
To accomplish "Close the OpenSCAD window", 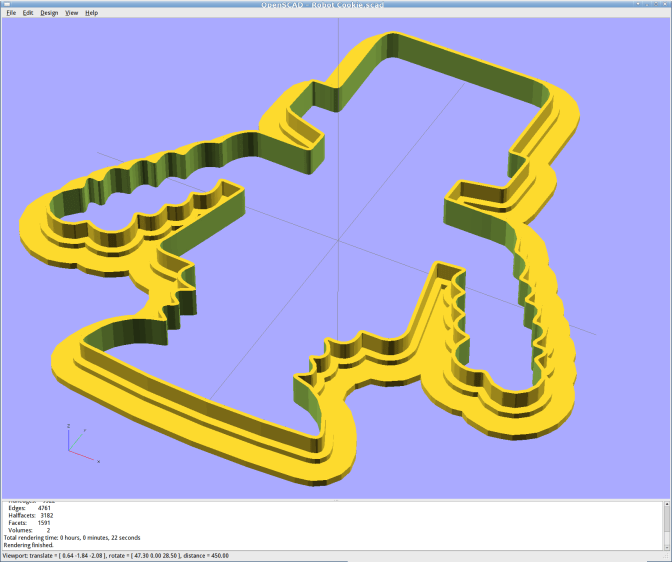I will point(663,4).
